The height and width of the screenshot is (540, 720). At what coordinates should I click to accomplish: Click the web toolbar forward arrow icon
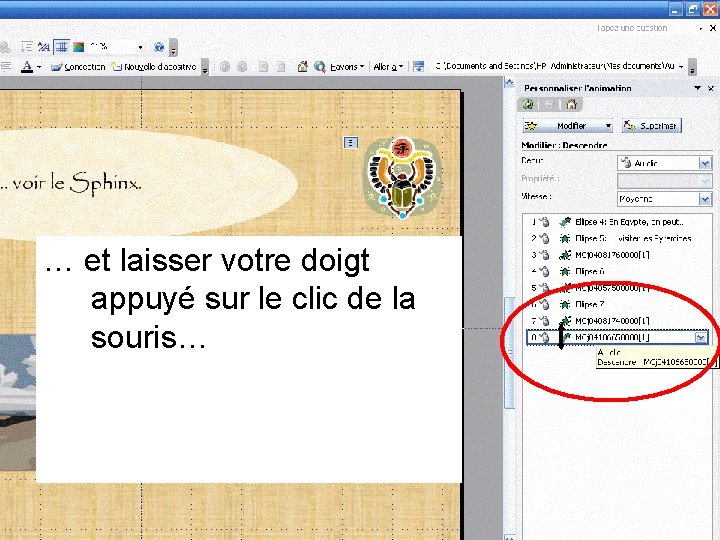242,67
